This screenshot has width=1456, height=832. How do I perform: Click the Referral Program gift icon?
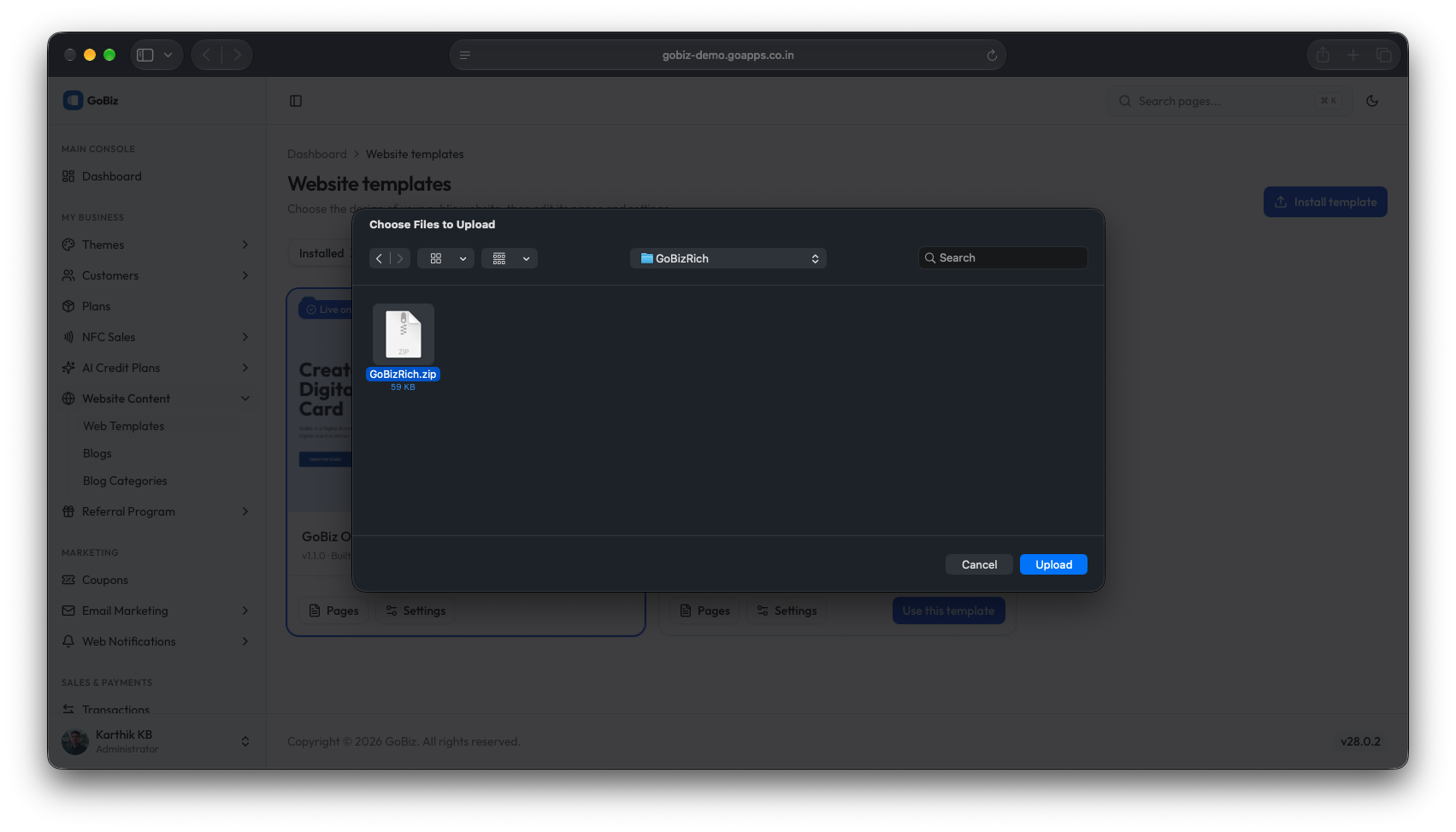tap(68, 511)
